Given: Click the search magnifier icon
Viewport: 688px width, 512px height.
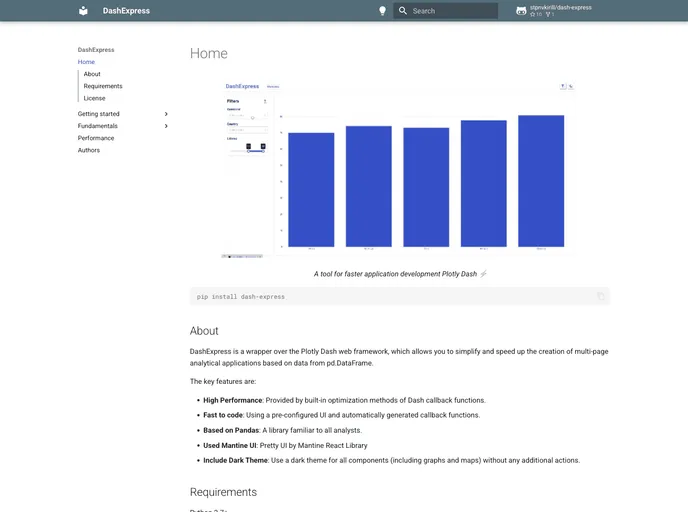Looking at the screenshot, I should click(403, 11).
